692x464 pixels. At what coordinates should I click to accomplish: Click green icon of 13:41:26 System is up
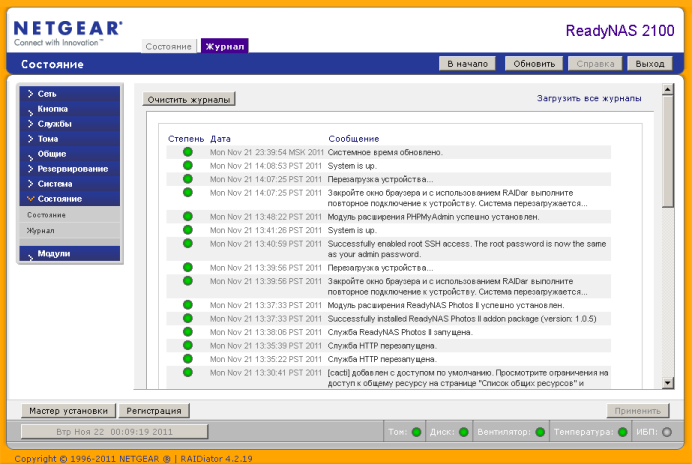(188, 230)
